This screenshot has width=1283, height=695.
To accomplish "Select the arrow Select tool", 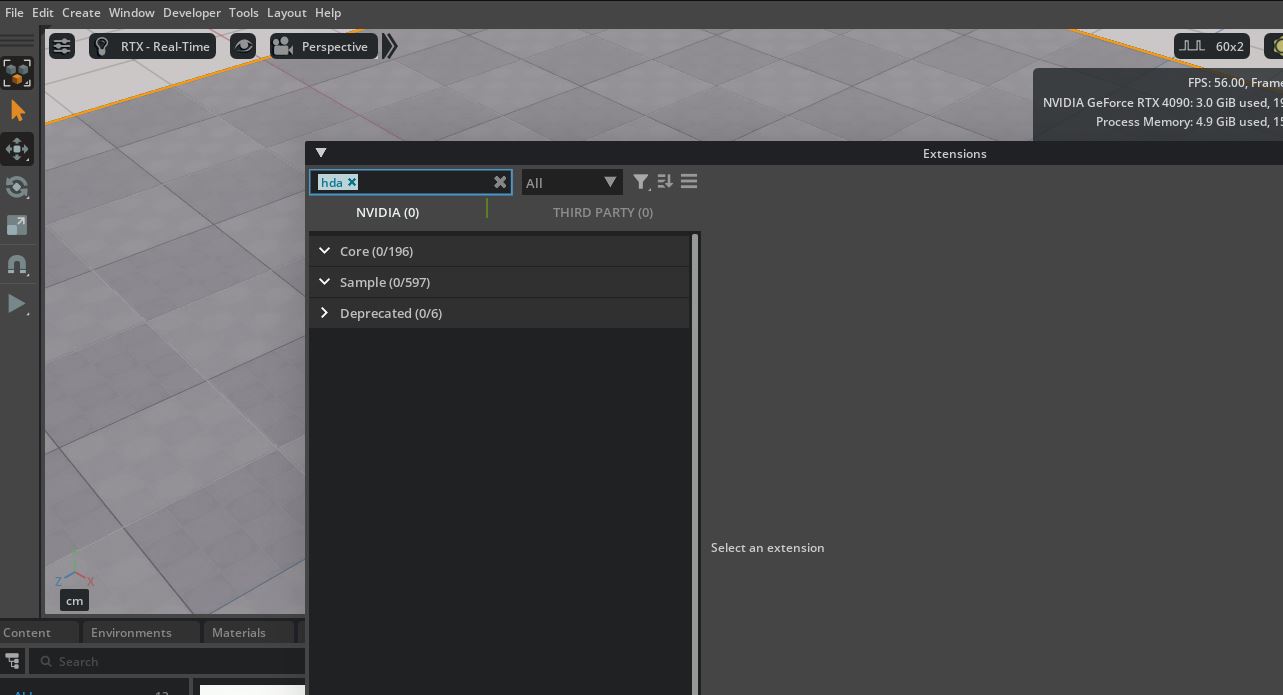I will pyautogui.click(x=17, y=111).
